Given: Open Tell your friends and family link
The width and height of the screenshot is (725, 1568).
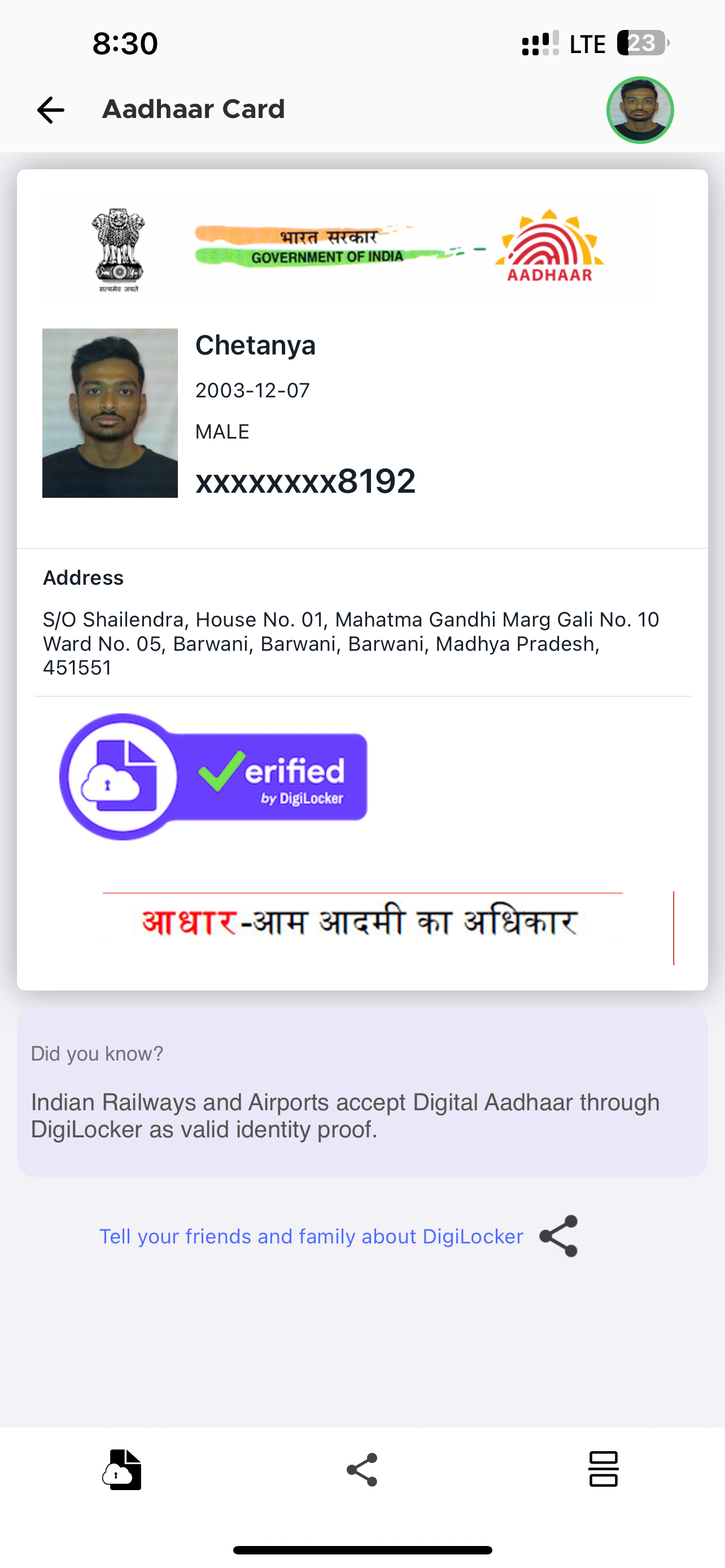Looking at the screenshot, I should (311, 1237).
